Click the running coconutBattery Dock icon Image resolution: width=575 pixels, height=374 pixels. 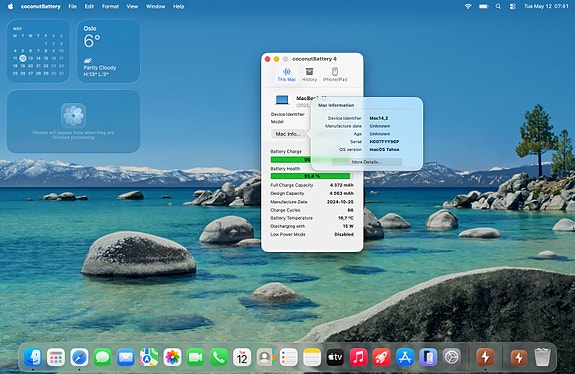coord(485,357)
